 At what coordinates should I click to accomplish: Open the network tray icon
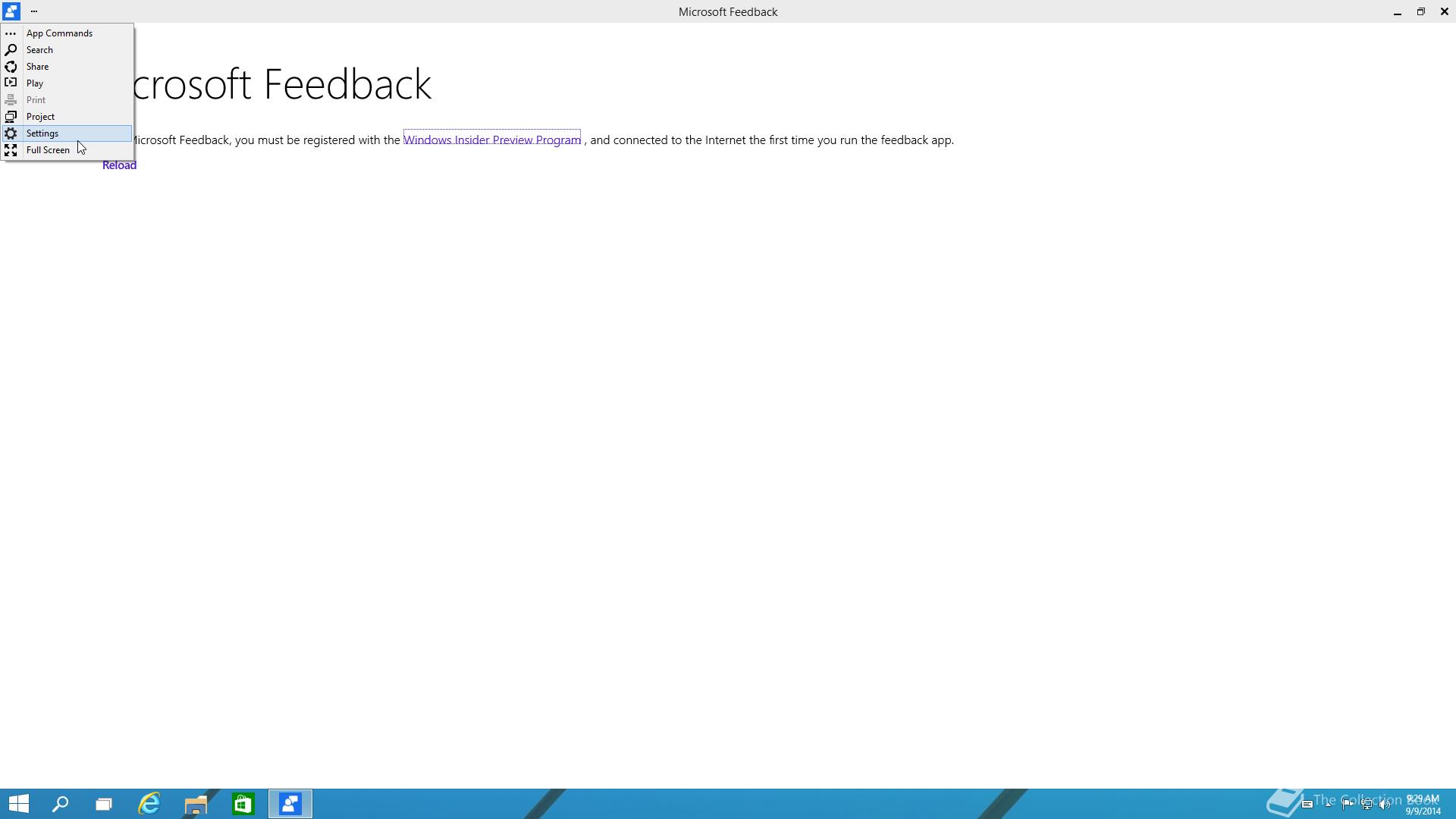point(1367,805)
